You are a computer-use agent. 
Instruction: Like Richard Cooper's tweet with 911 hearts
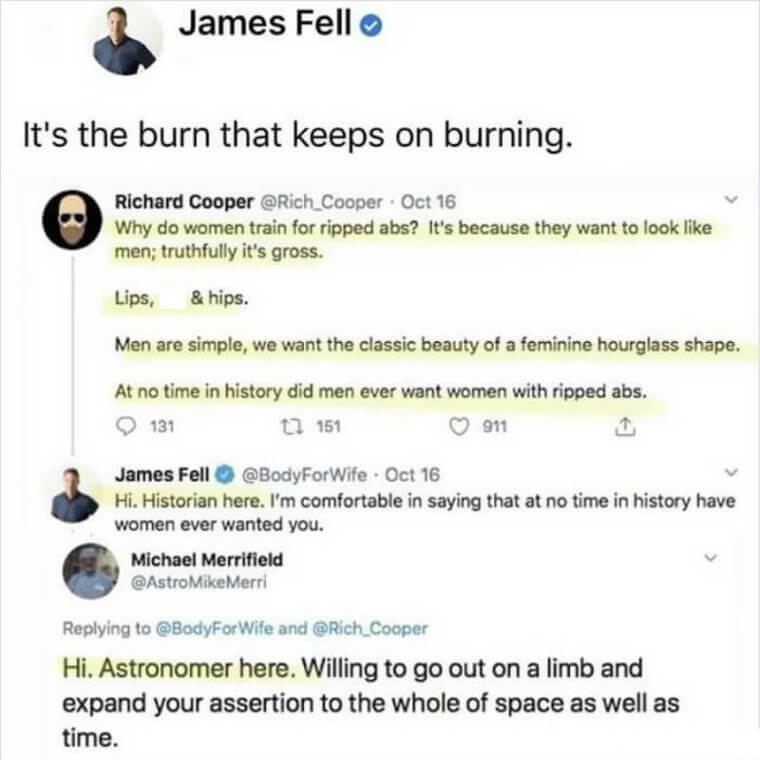(x=459, y=427)
